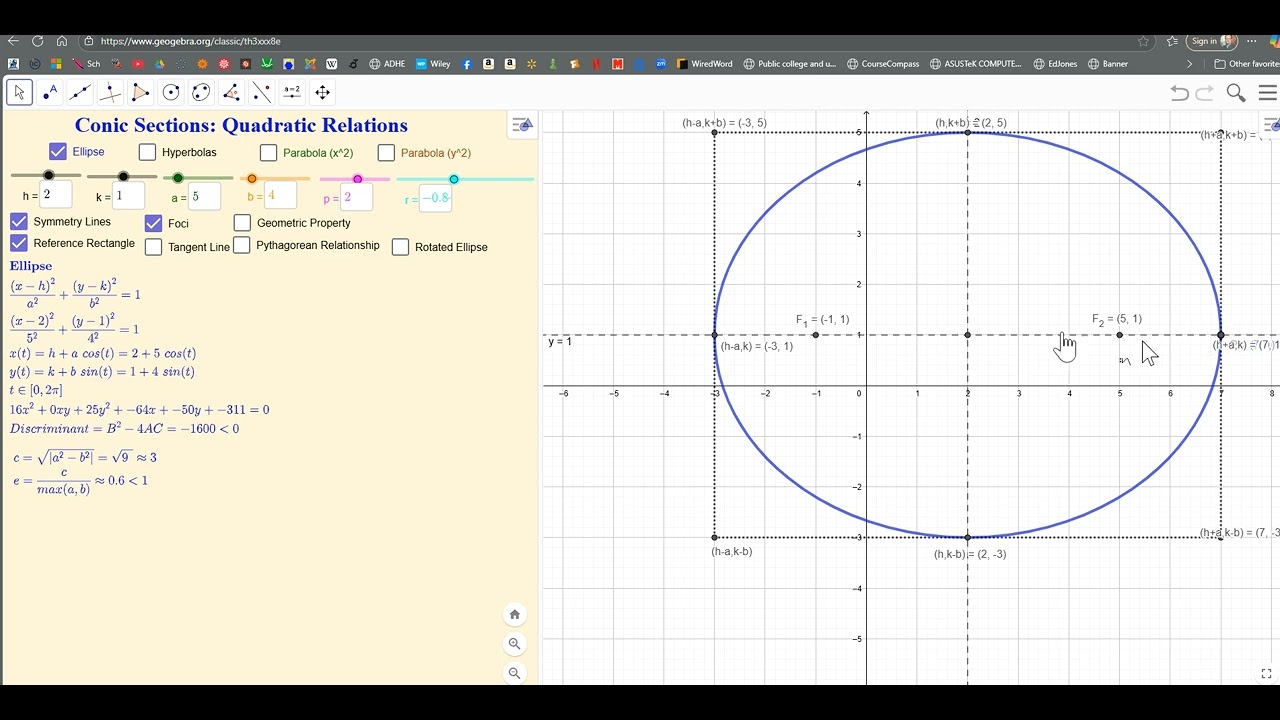The height and width of the screenshot is (720, 1280).
Task: Go back in the browser
Action: click(13, 41)
